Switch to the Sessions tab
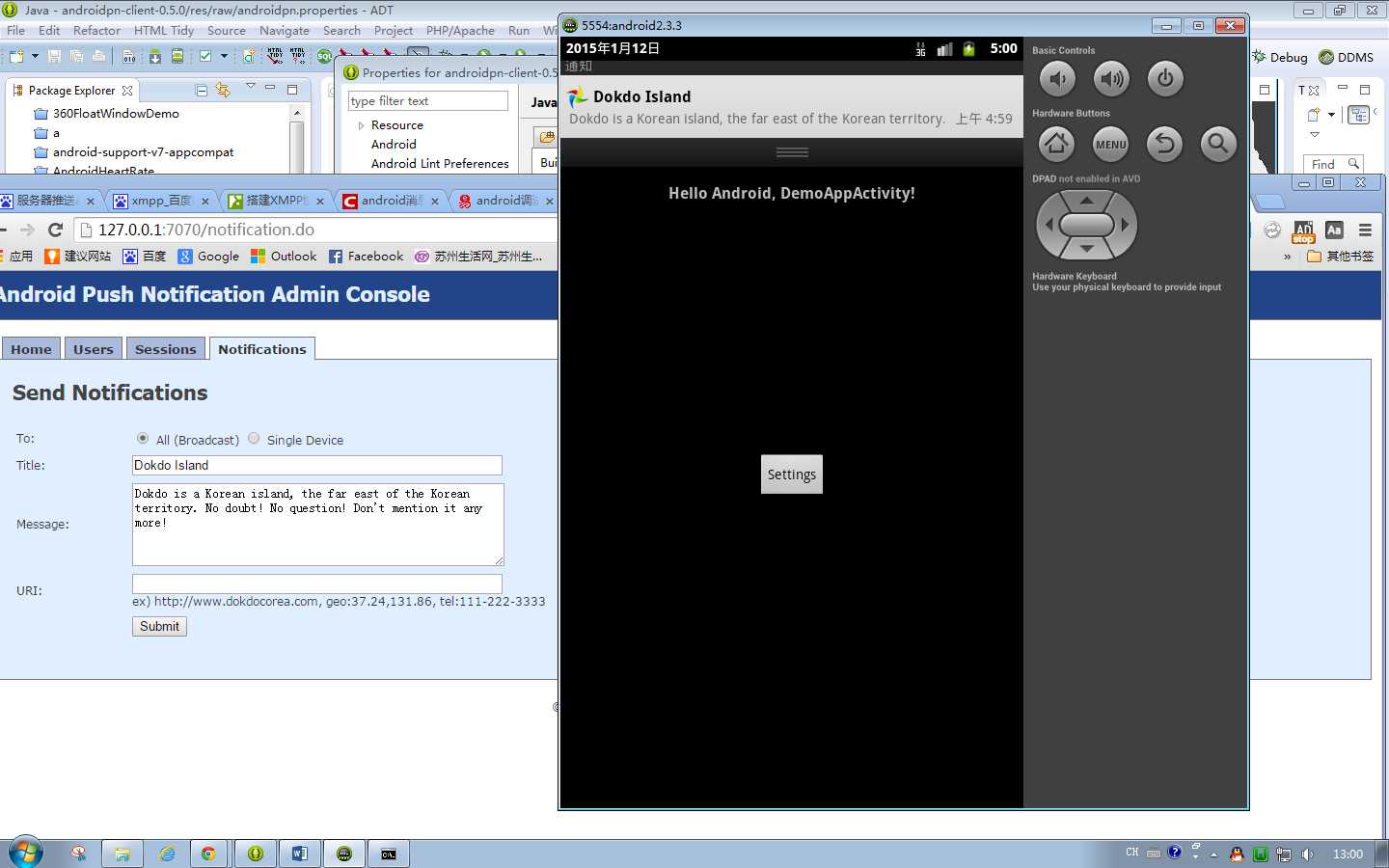 click(x=166, y=349)
